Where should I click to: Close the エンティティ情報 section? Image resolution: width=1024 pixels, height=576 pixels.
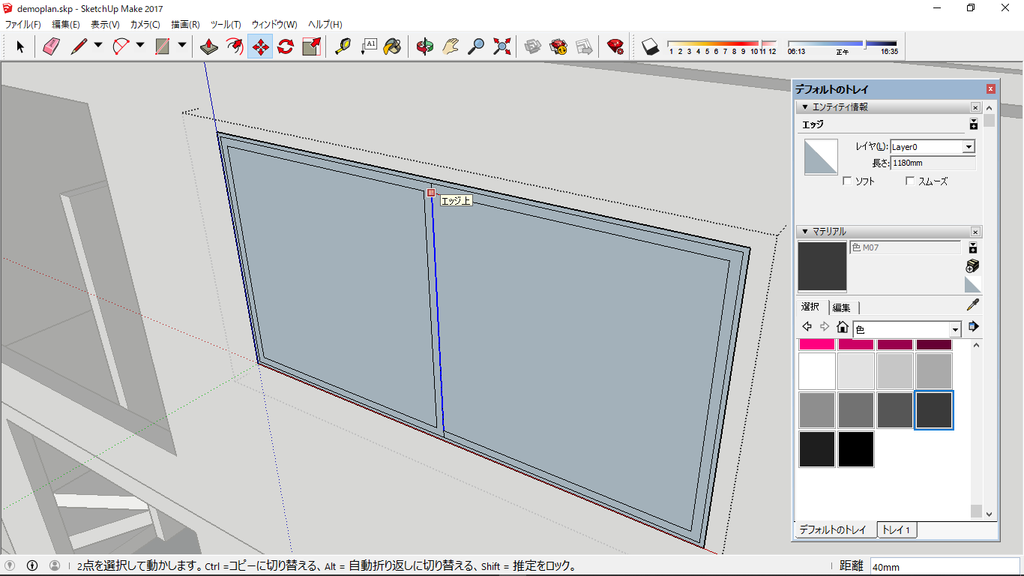(x=975, y=107)
